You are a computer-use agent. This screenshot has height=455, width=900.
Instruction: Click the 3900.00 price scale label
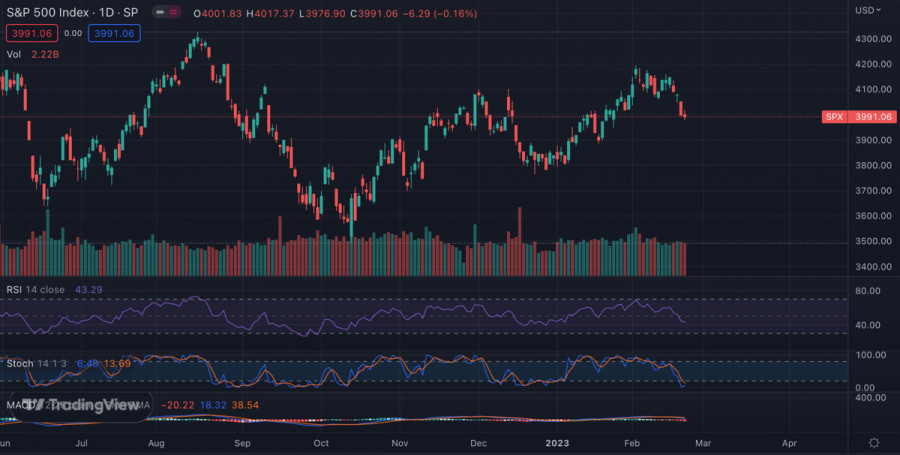click(x=873, y=140)
